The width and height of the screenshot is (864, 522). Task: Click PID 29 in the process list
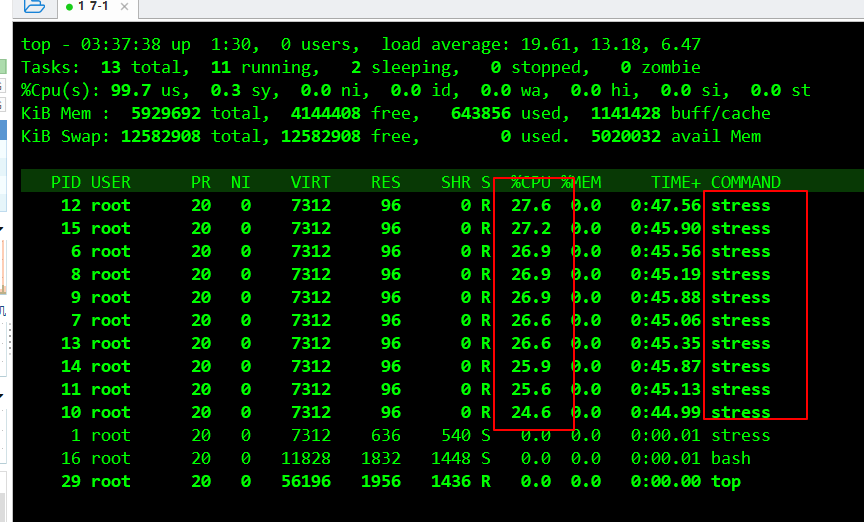click(71, 482)
